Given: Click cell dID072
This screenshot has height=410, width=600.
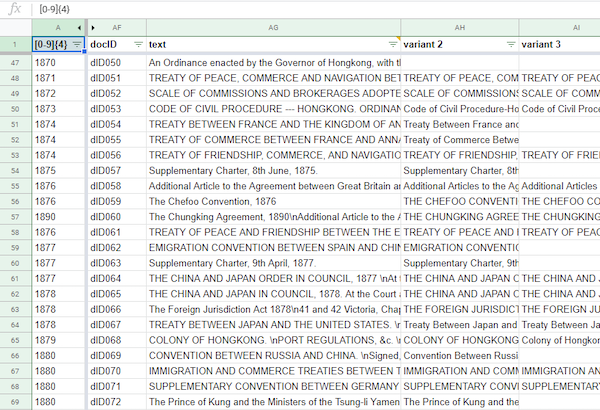Looking at the screenshot, I should 117,402.
